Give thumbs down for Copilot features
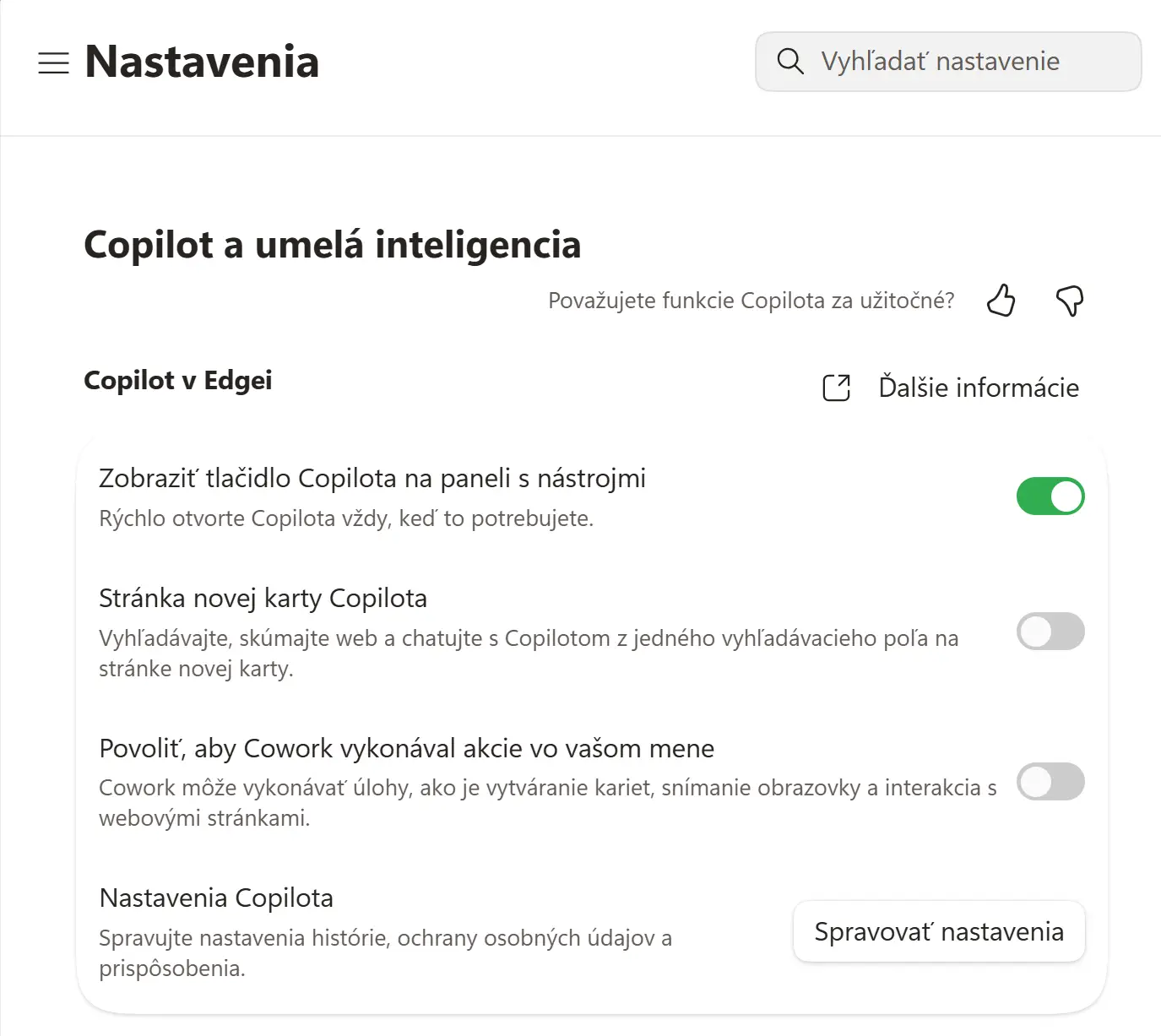Screen dimensions: 1161x1036 point(1070,301)
